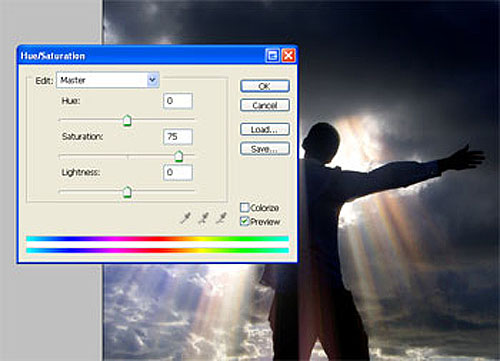
Task: Click the Saturation value field showing 75
Action: tap(178, 137)
